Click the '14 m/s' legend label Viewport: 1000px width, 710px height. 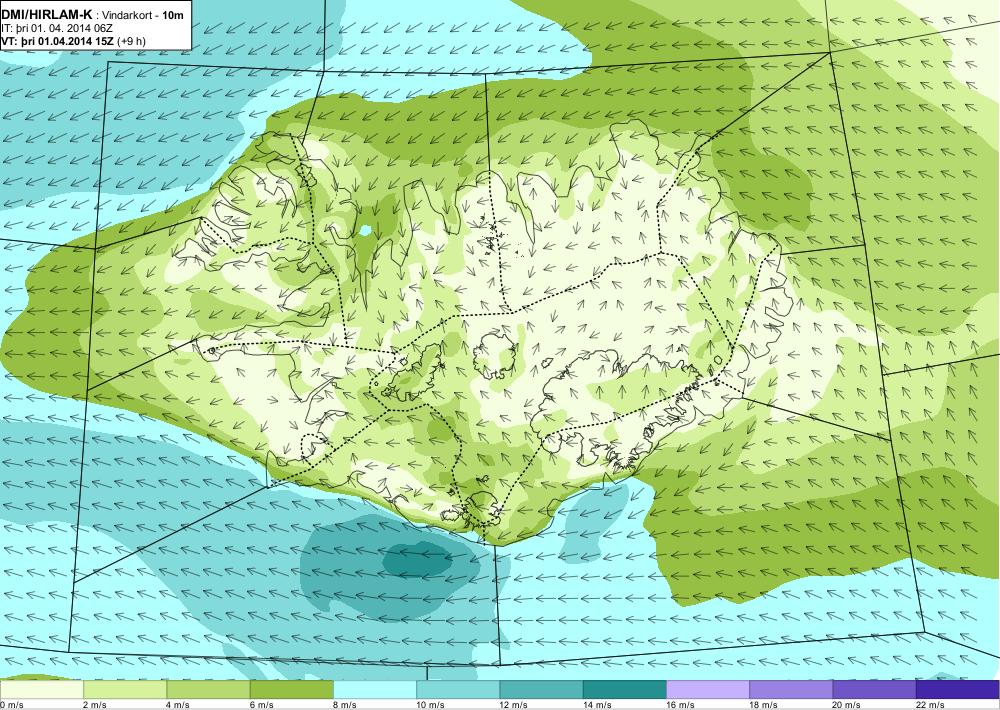597,705
